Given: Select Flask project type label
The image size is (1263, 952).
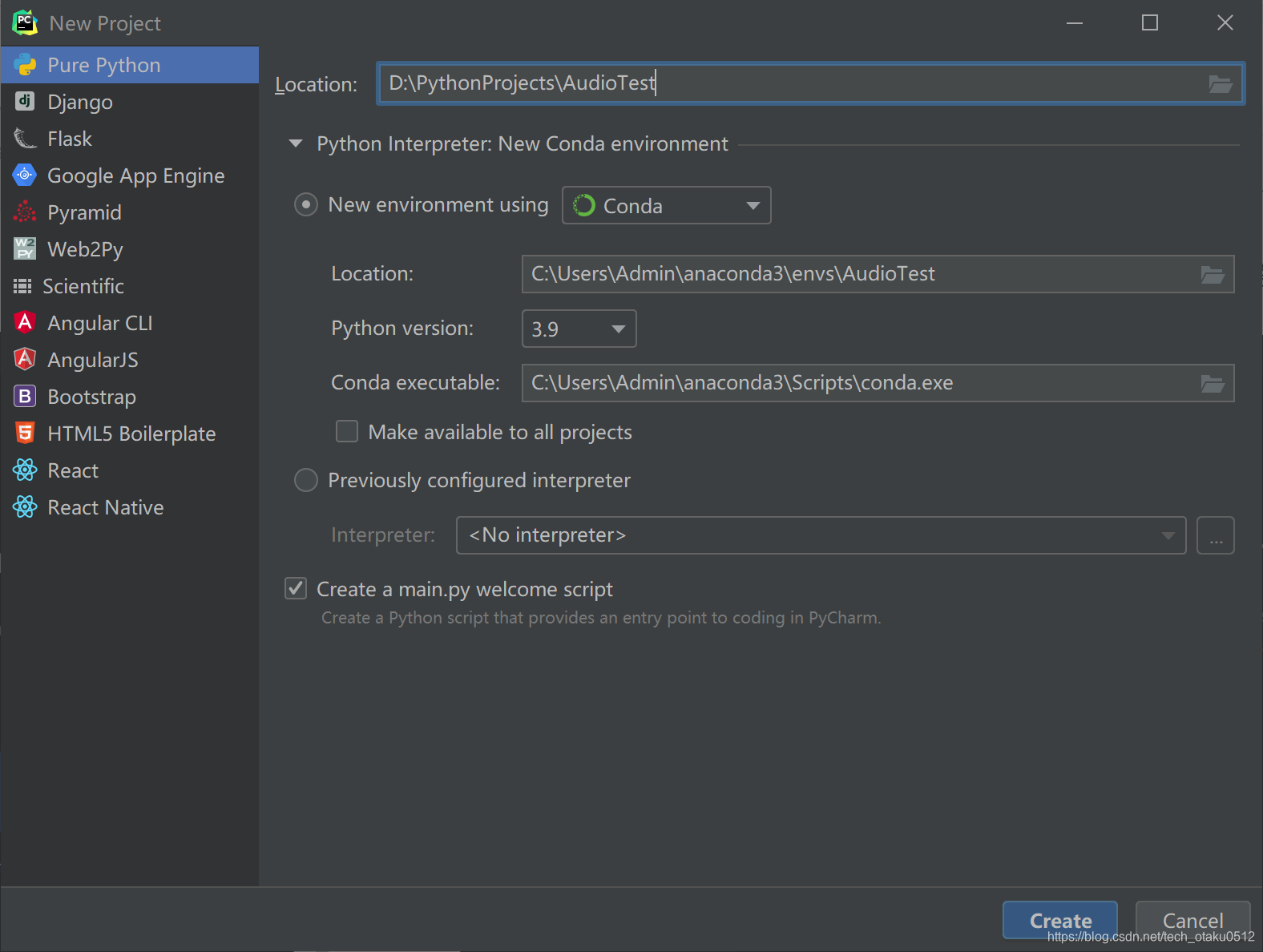Looking at the screenshot, I should 70,139.
